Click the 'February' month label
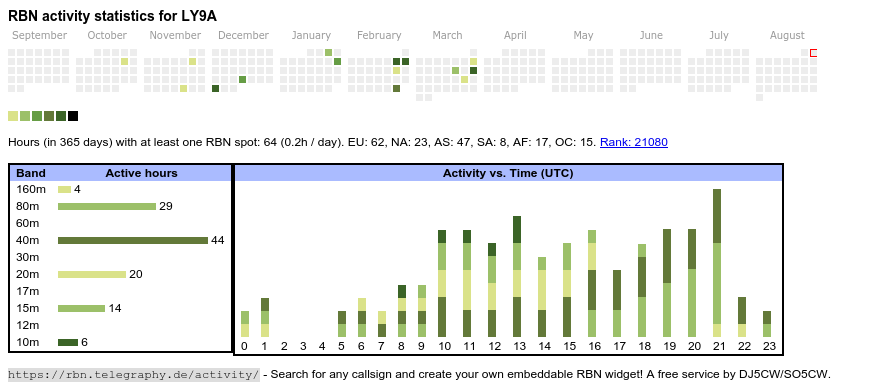Viewport: 870px width, 390px height. (379, 36)
